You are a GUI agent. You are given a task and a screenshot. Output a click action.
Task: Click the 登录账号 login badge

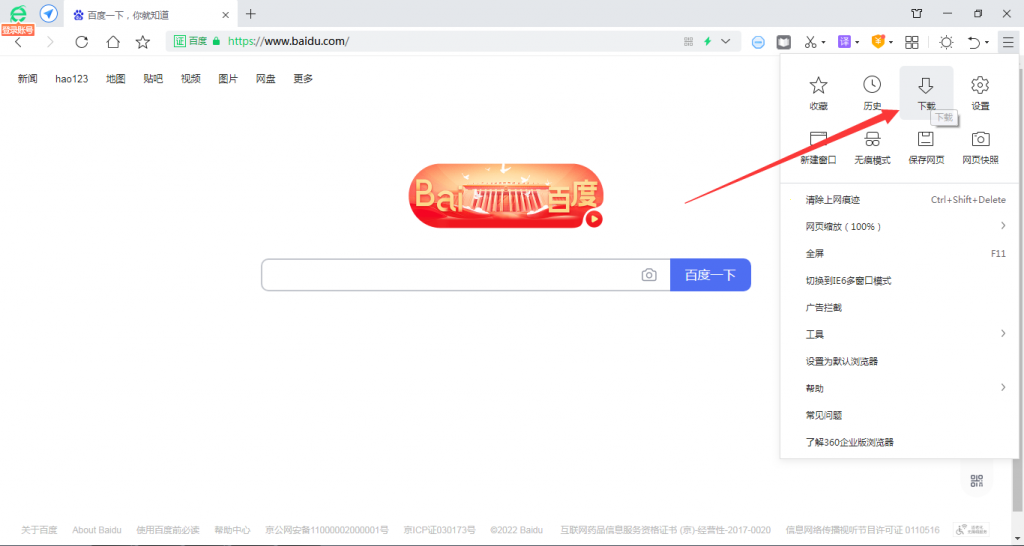pos(18,30)
